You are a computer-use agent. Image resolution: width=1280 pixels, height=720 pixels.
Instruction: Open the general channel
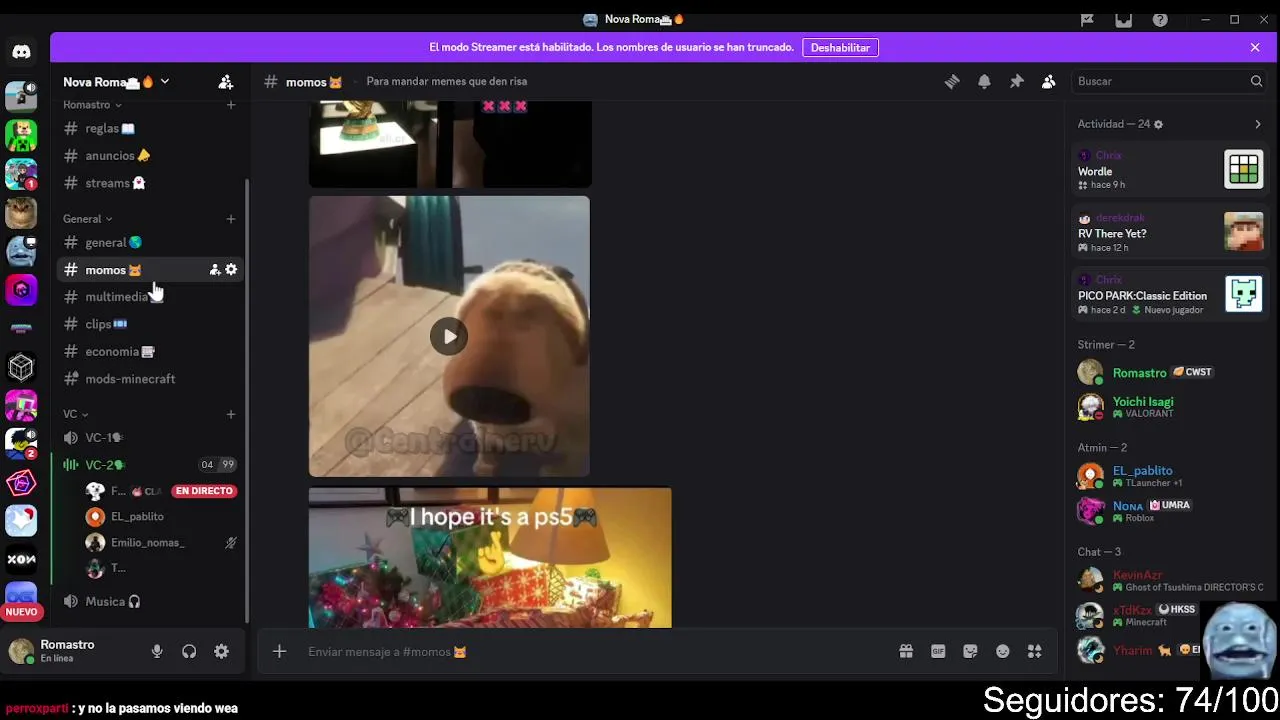point(149,242)
